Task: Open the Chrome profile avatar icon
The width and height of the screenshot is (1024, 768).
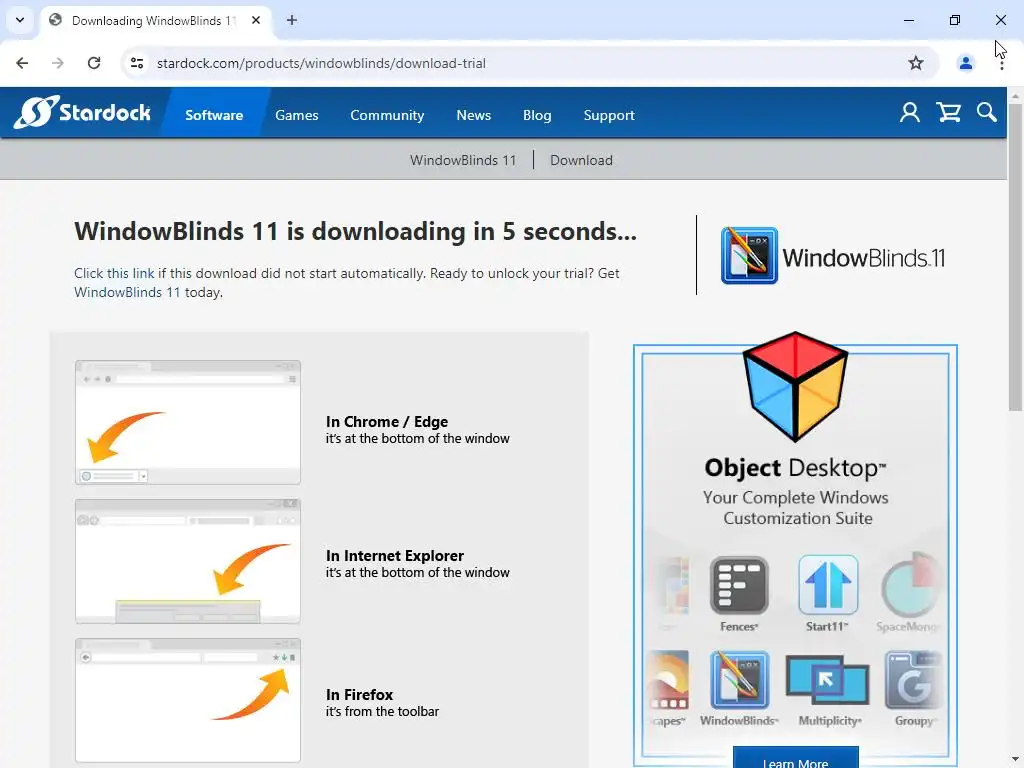Action: click(x=965, y=63)
